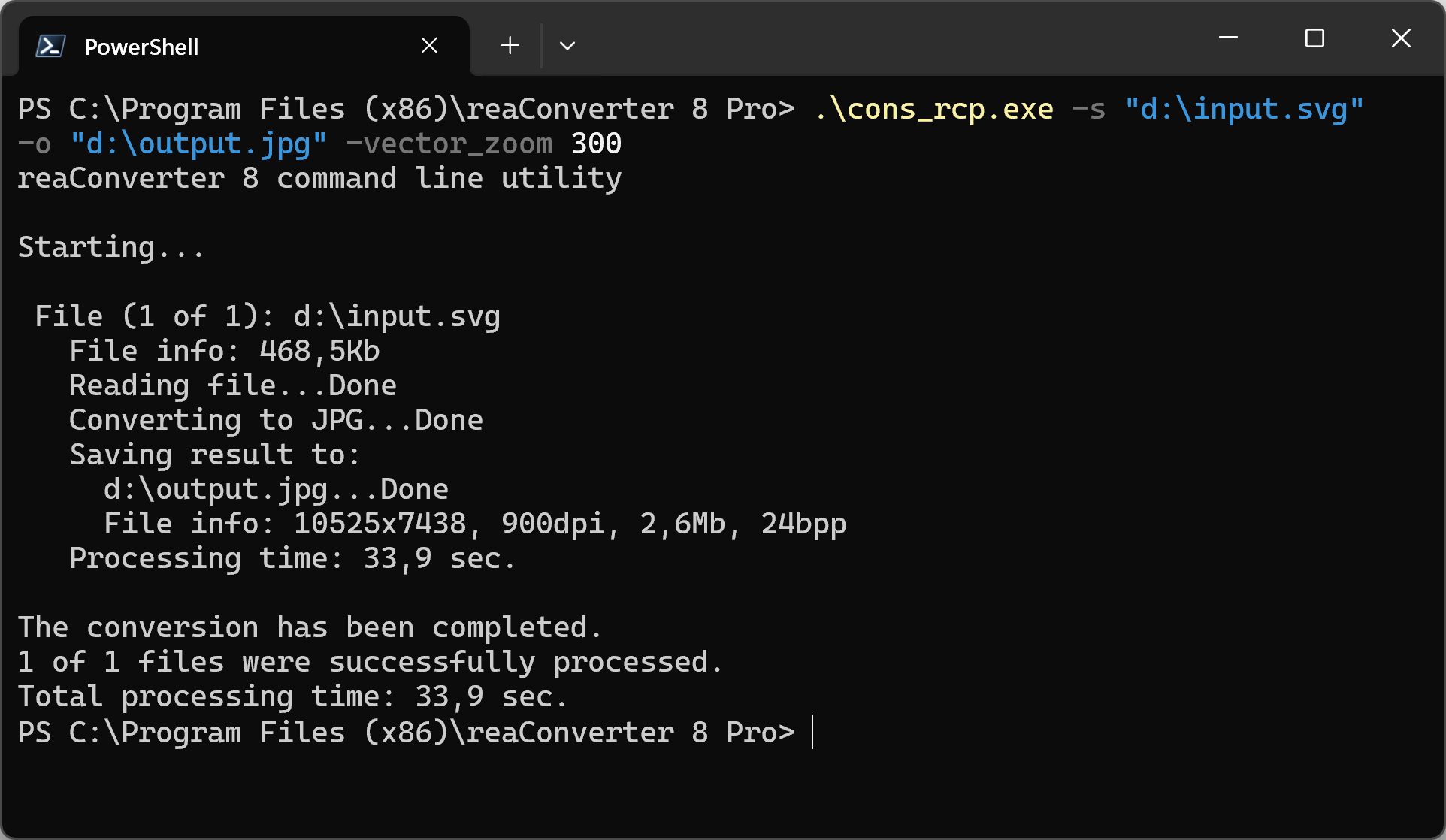Click the 10525x7438 file info line
This screenshot has width=1446, height=840.
(475, 524)
